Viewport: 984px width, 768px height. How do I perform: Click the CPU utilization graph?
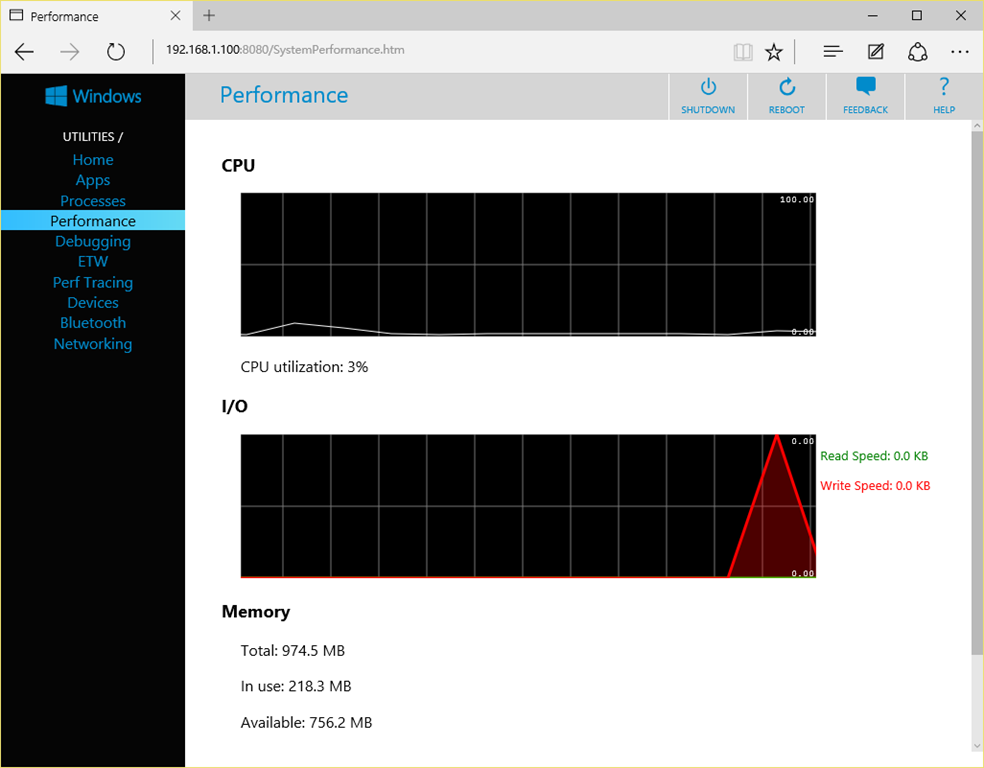pos(528,264)
